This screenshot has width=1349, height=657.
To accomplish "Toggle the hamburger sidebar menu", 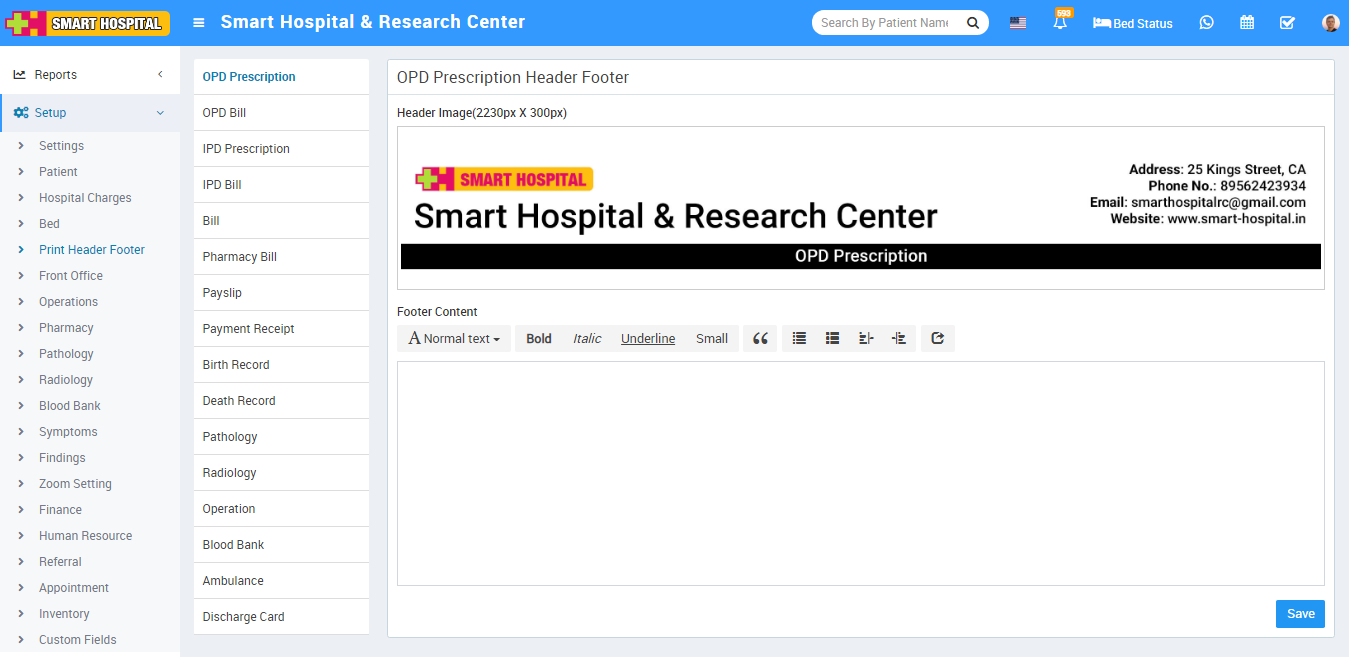I will pyautogui.click(x=199, y=23).
